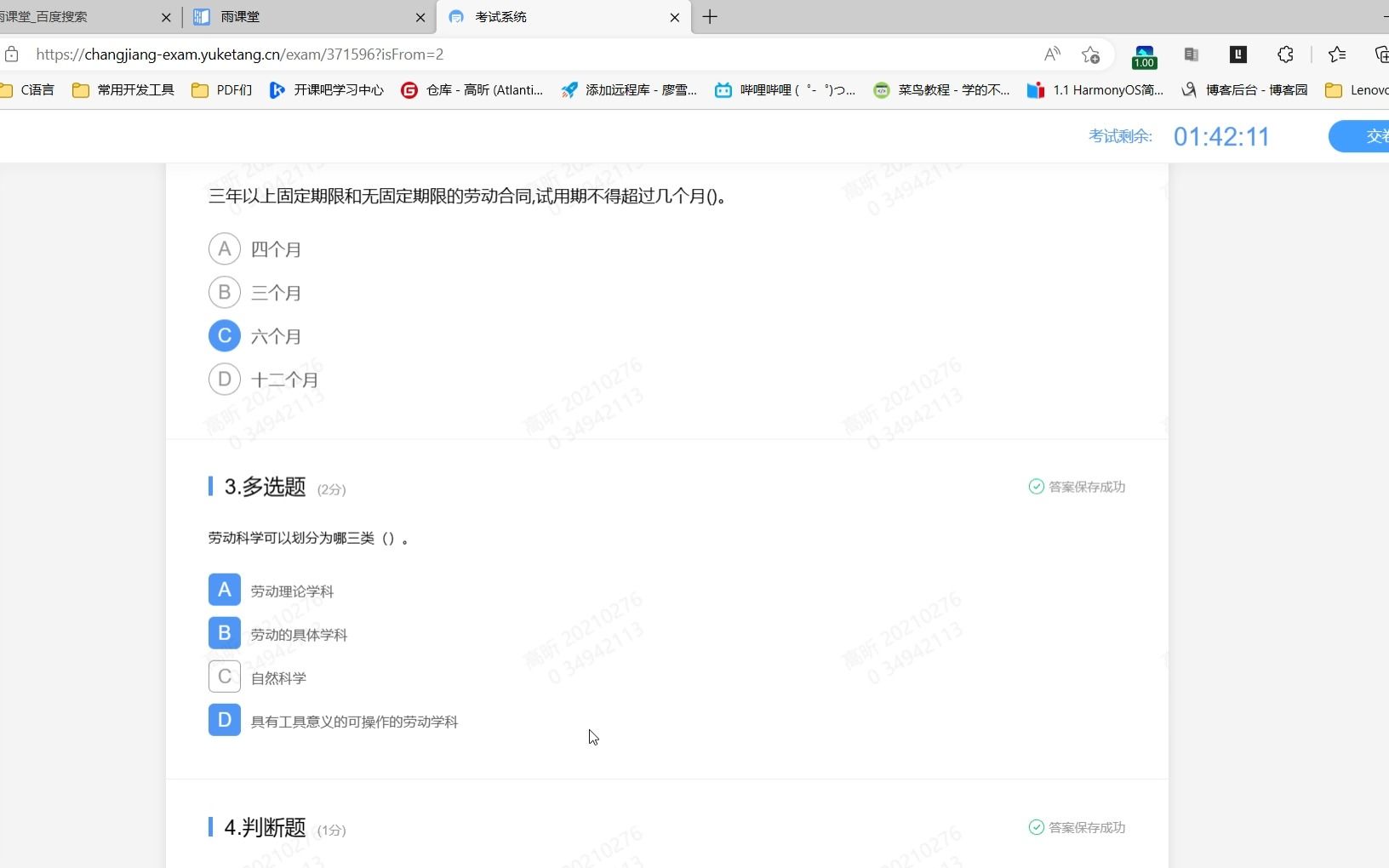Open the 菜鸟教程 bookmark
This screenshot has width=1389, height=868.
(x=941, y=89)
